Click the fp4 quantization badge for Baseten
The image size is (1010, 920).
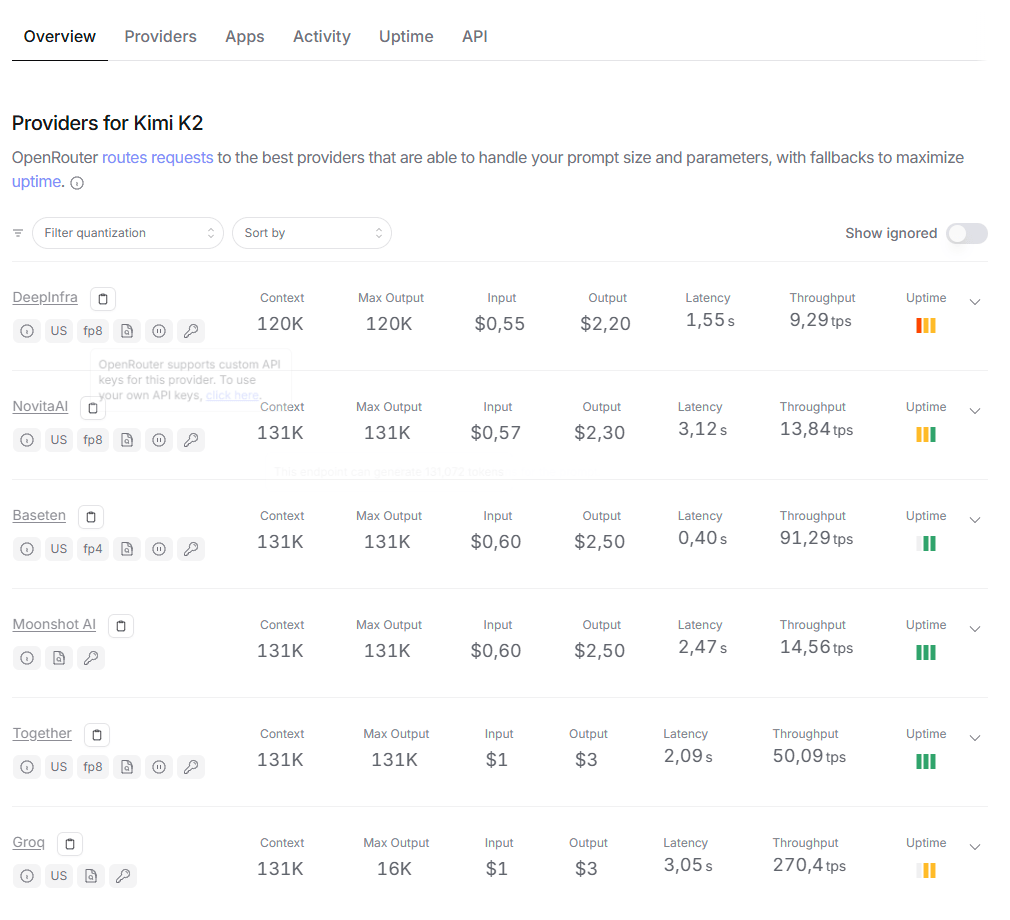click(93, 549)
